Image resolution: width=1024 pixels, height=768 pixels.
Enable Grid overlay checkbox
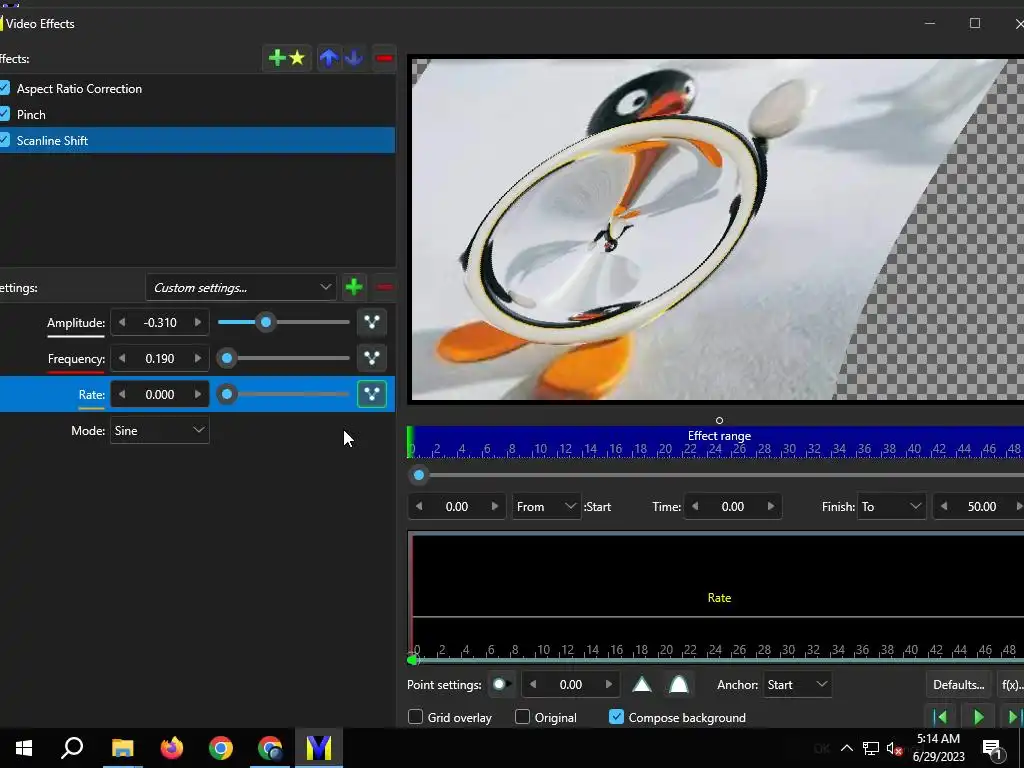[x=415, y=717]
